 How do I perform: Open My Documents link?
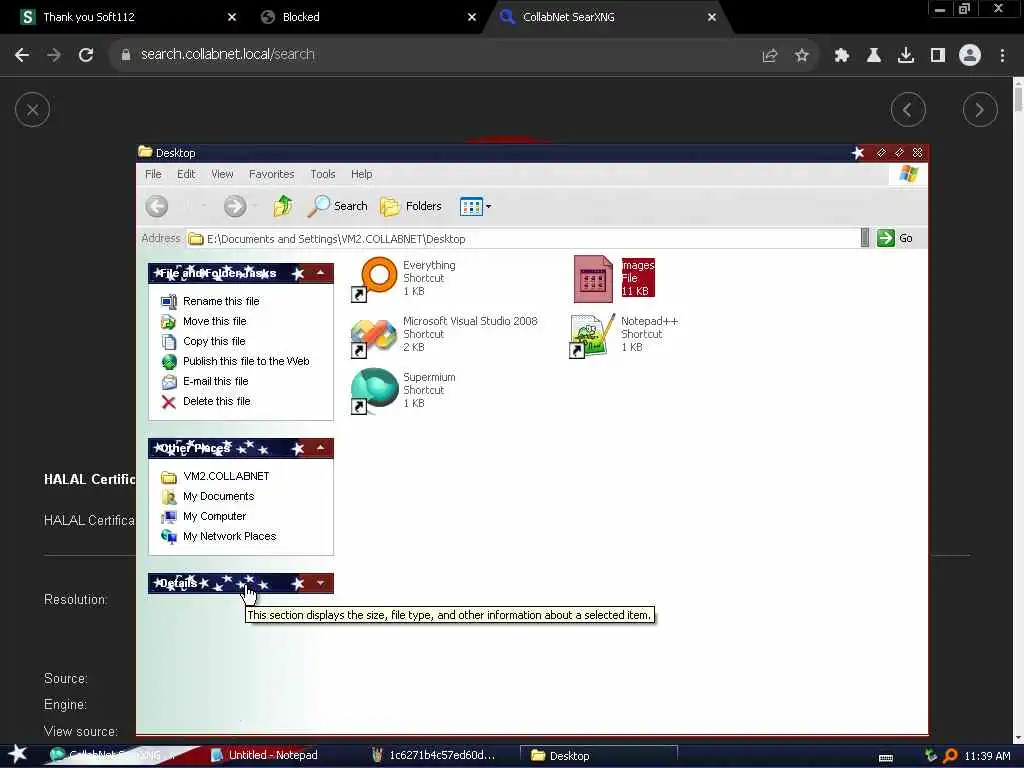tap(218, 496)
